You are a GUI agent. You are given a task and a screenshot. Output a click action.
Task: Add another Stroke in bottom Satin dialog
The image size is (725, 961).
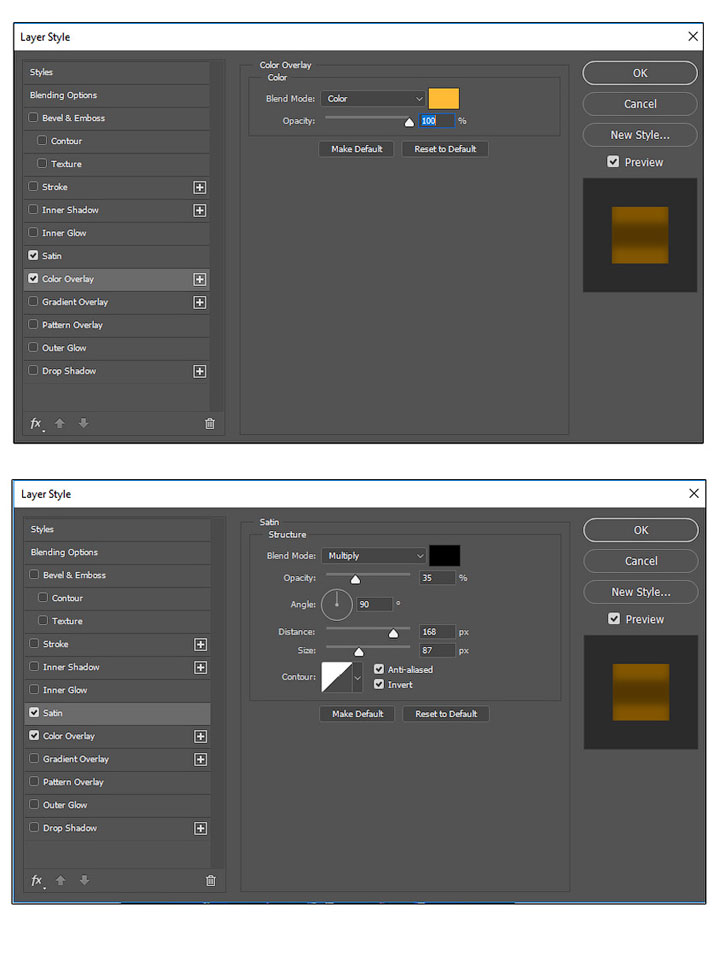click(x=200, y=645)
